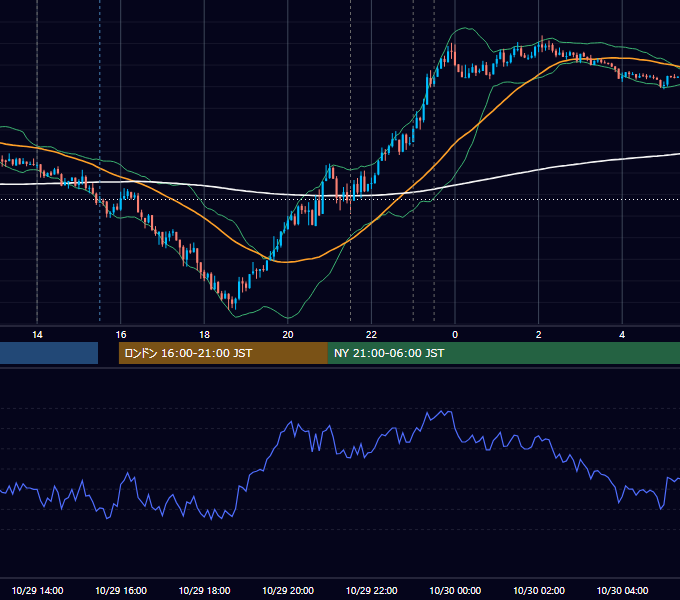Click the 0 hour axis label

click(x=455, y=335)
